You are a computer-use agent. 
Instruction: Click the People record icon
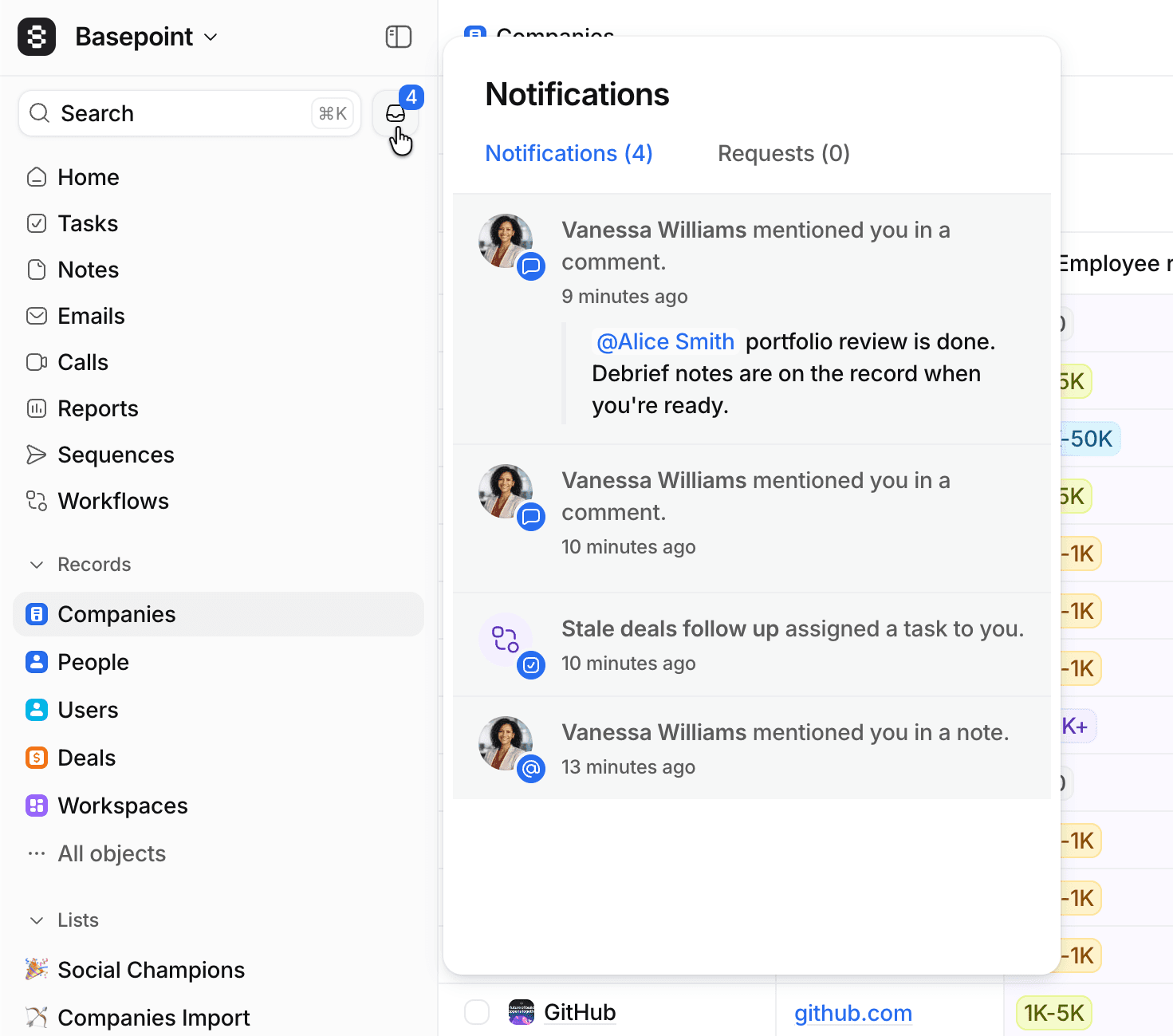coord(37,662)
